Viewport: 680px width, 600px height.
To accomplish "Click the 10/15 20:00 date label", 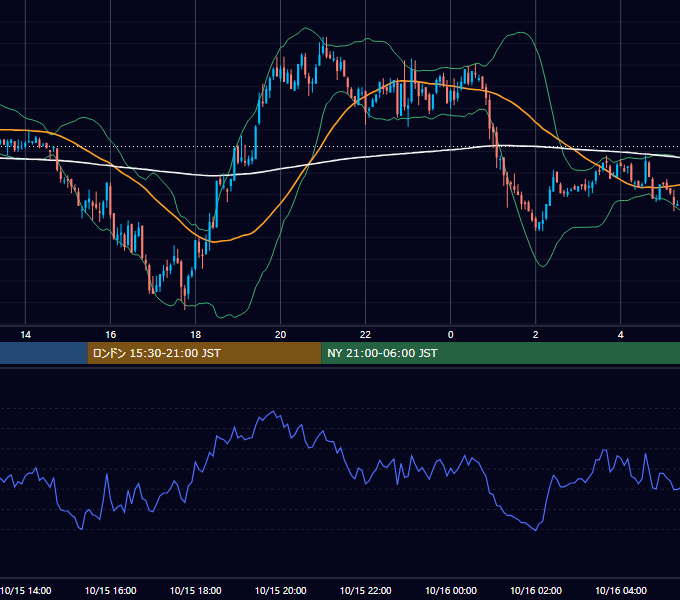I will tap(281, 590).
